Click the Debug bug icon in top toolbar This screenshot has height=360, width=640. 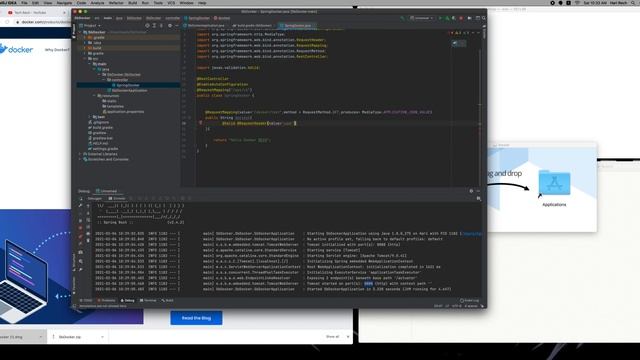447,18
